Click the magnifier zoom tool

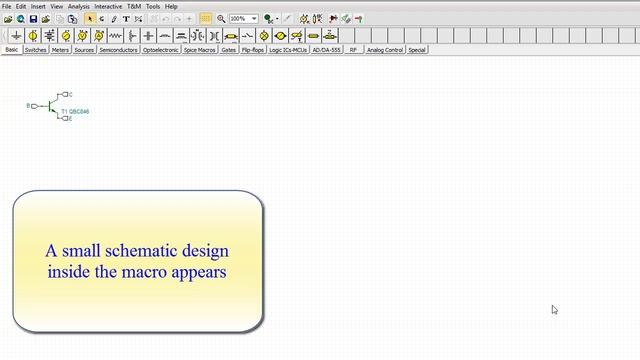click(x=221, y=19)
